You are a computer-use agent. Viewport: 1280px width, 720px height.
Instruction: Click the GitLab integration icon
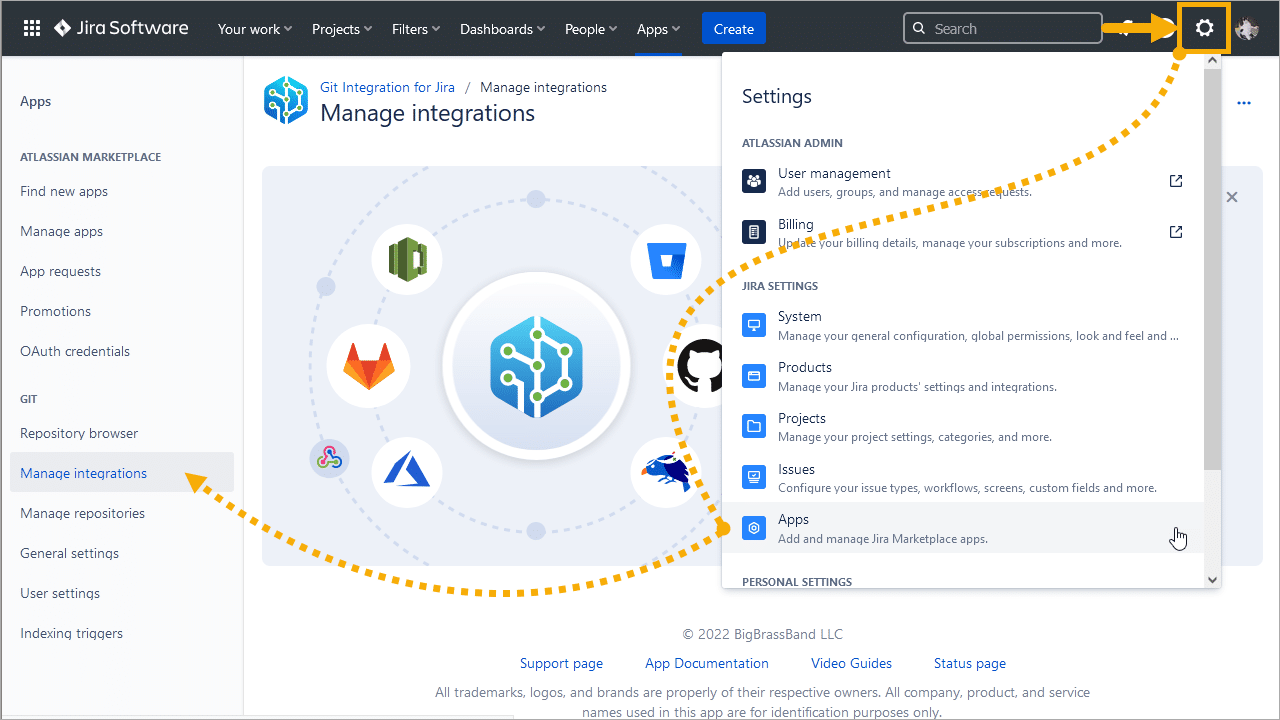tap(369, 364)
